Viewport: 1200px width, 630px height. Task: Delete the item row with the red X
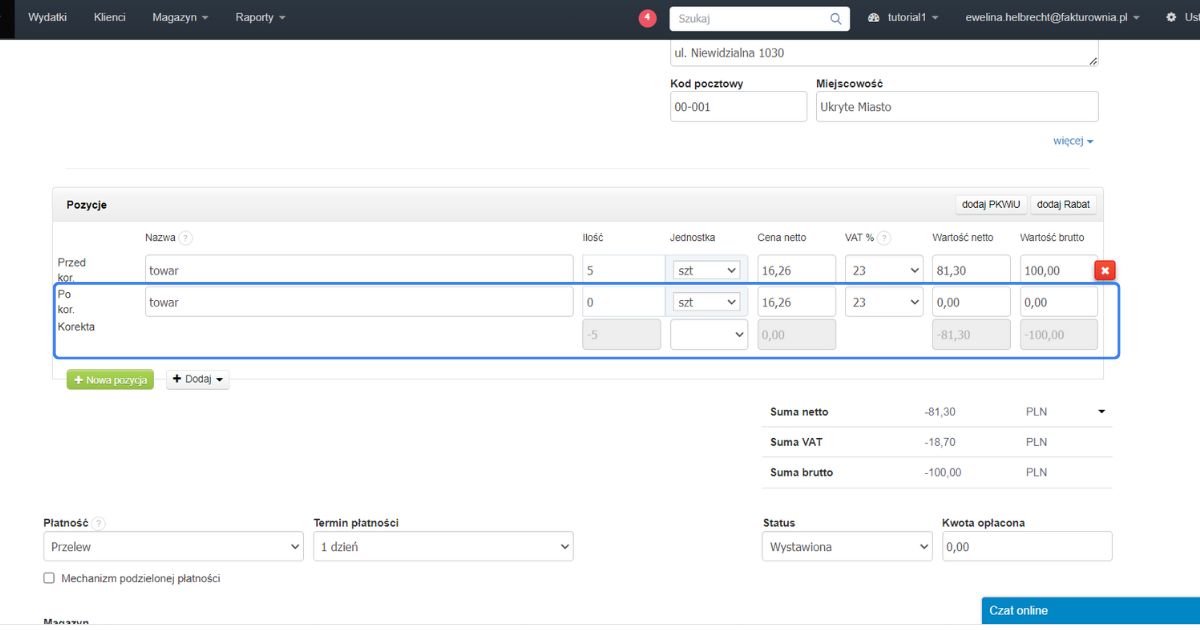[x=1106, y=270]
